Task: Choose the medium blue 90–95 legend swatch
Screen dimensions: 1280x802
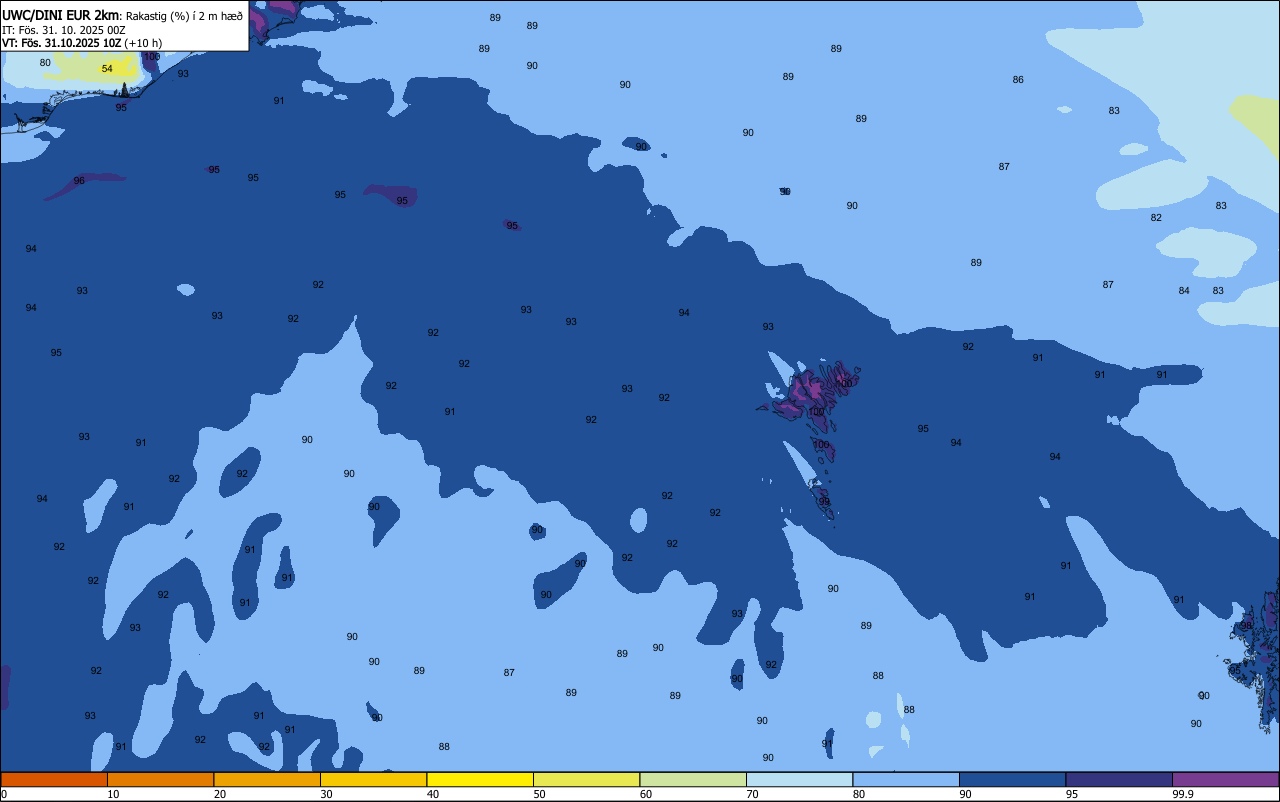Action: (1012, 779)
